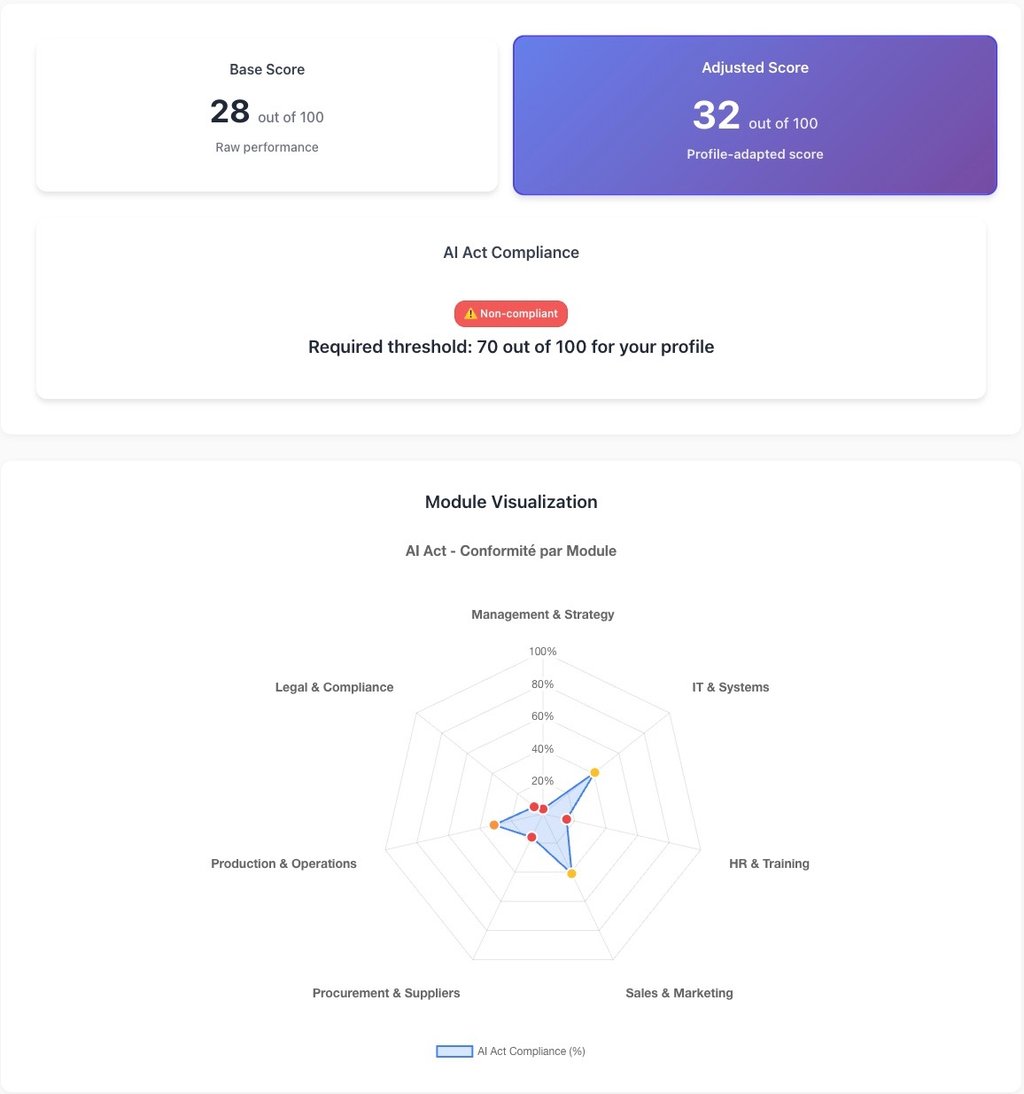Click the Module Visualization heading
This screenshot has height=1094, width=1024.
(511, 502)
